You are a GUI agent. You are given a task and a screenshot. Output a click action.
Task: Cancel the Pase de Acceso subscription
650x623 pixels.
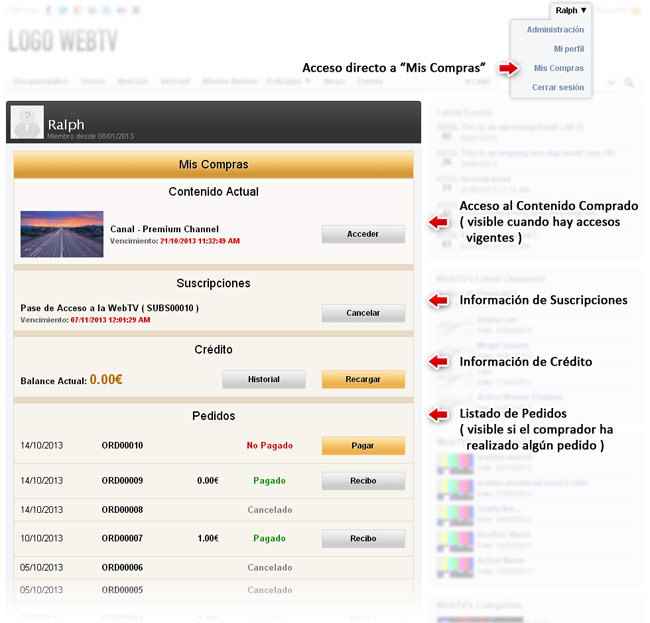pyautogui.click(x=363, y=313)
